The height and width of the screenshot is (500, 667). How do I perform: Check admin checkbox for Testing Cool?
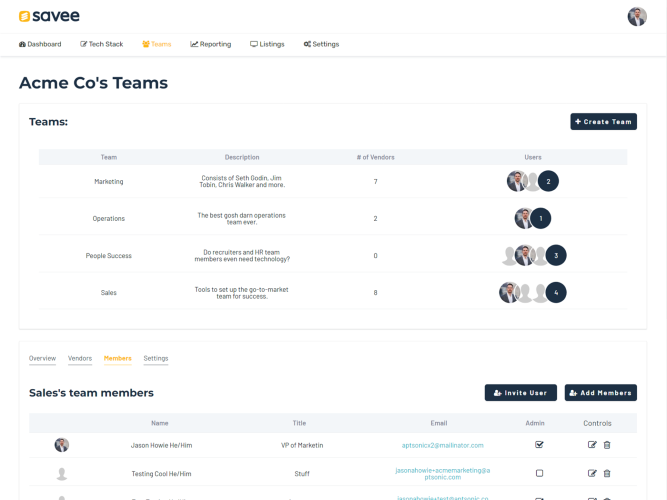coord(539,473)
